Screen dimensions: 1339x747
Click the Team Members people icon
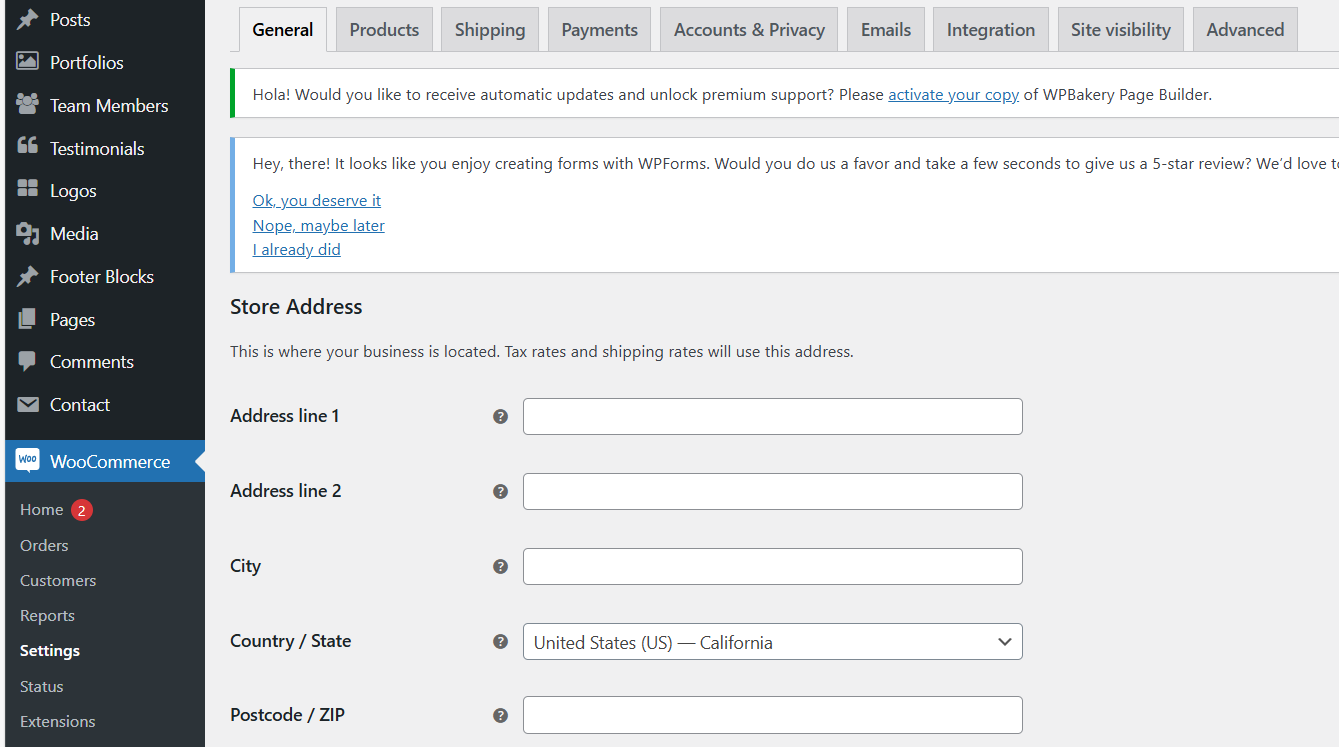click(28, 105)
